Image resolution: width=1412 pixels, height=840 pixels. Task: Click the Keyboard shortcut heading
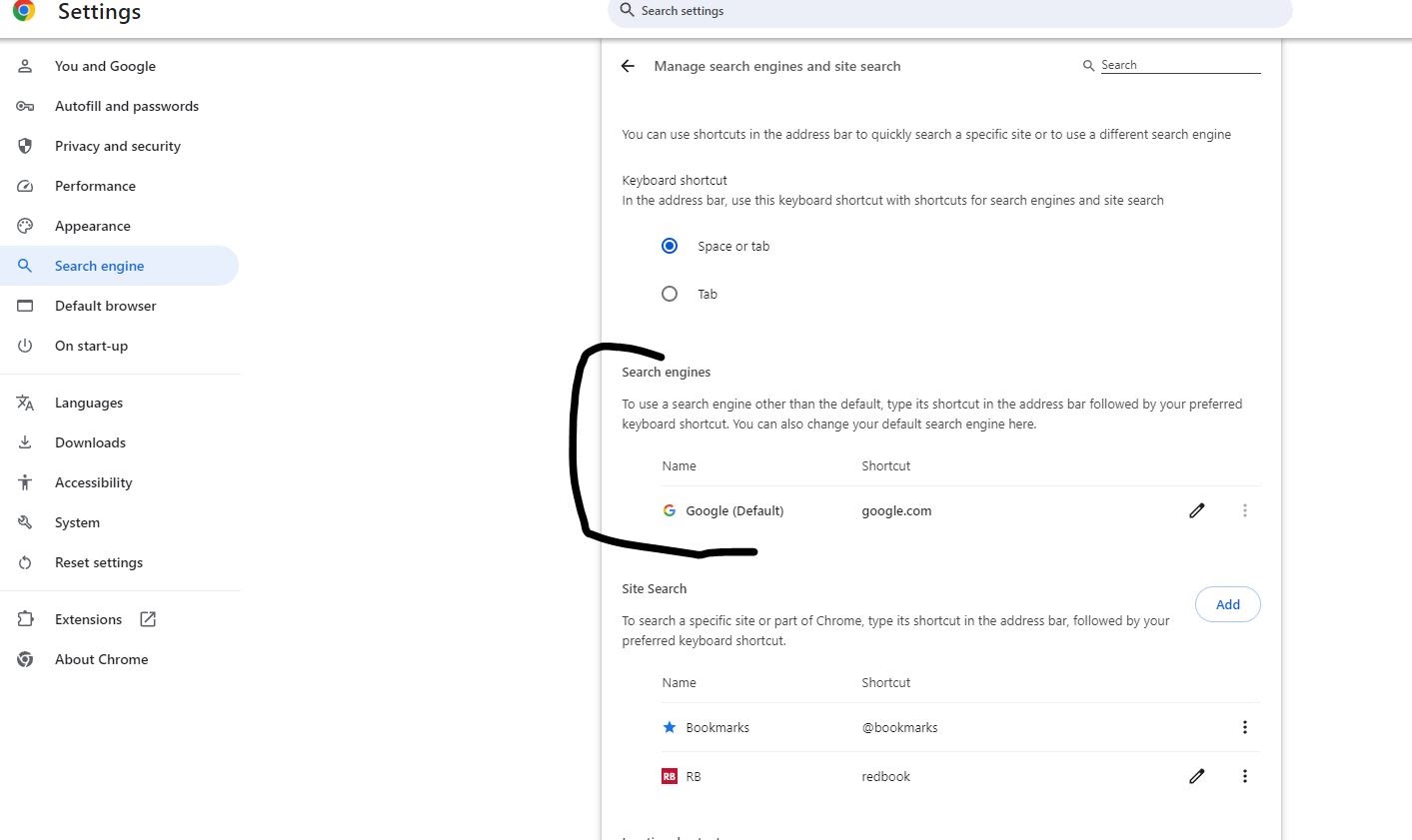675,180
